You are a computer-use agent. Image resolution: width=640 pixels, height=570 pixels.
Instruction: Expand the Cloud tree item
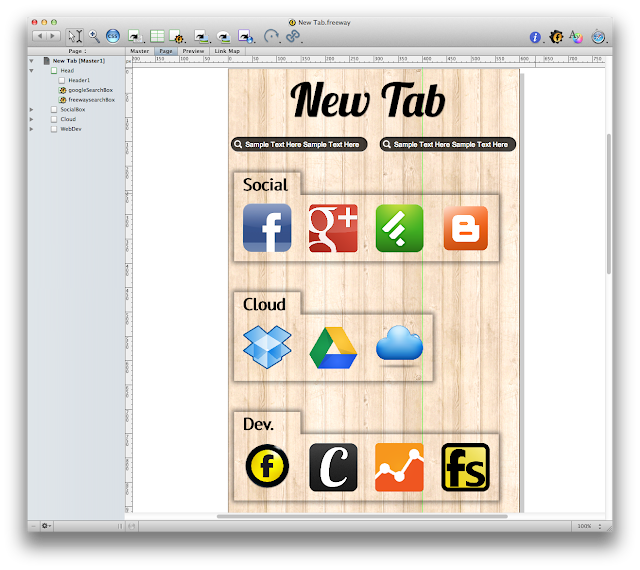tap(31, 119)
